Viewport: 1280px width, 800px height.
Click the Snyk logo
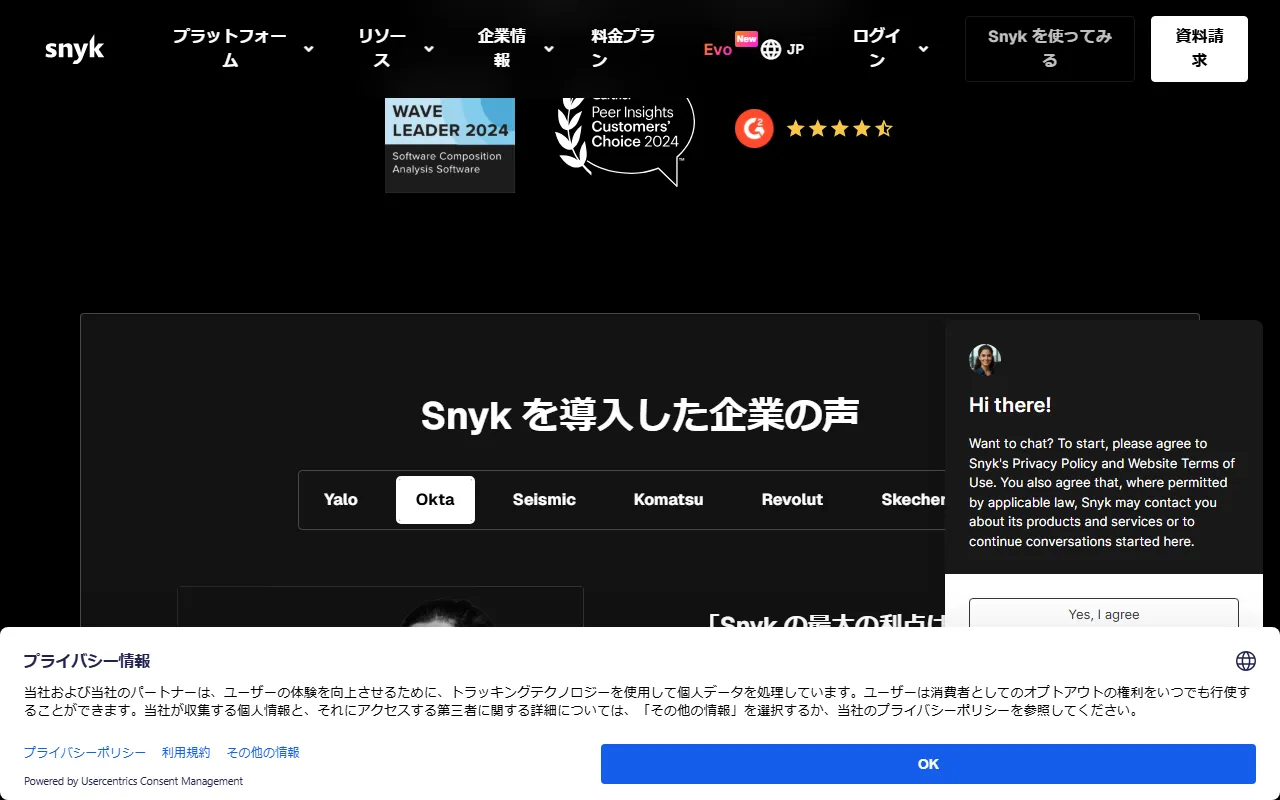point(74,48)
